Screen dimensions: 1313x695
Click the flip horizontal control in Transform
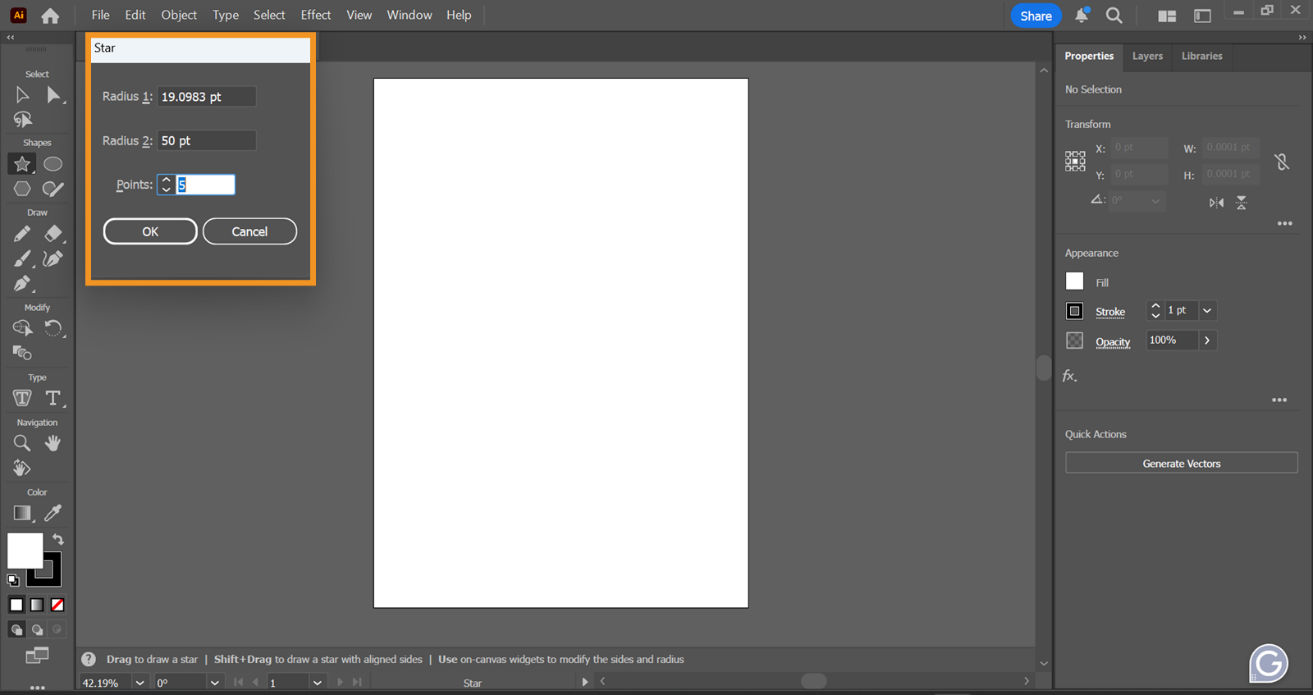point(1215,202)
